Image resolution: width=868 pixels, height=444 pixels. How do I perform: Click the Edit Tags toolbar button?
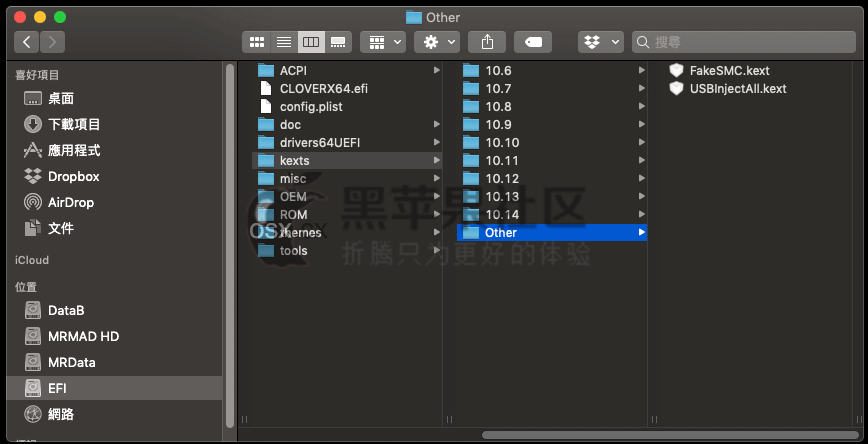click(533, 42)
